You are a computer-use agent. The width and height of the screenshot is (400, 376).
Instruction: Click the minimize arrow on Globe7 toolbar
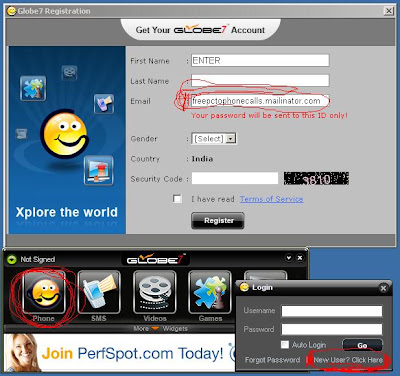pyautogui.click(x=289, y=258)
